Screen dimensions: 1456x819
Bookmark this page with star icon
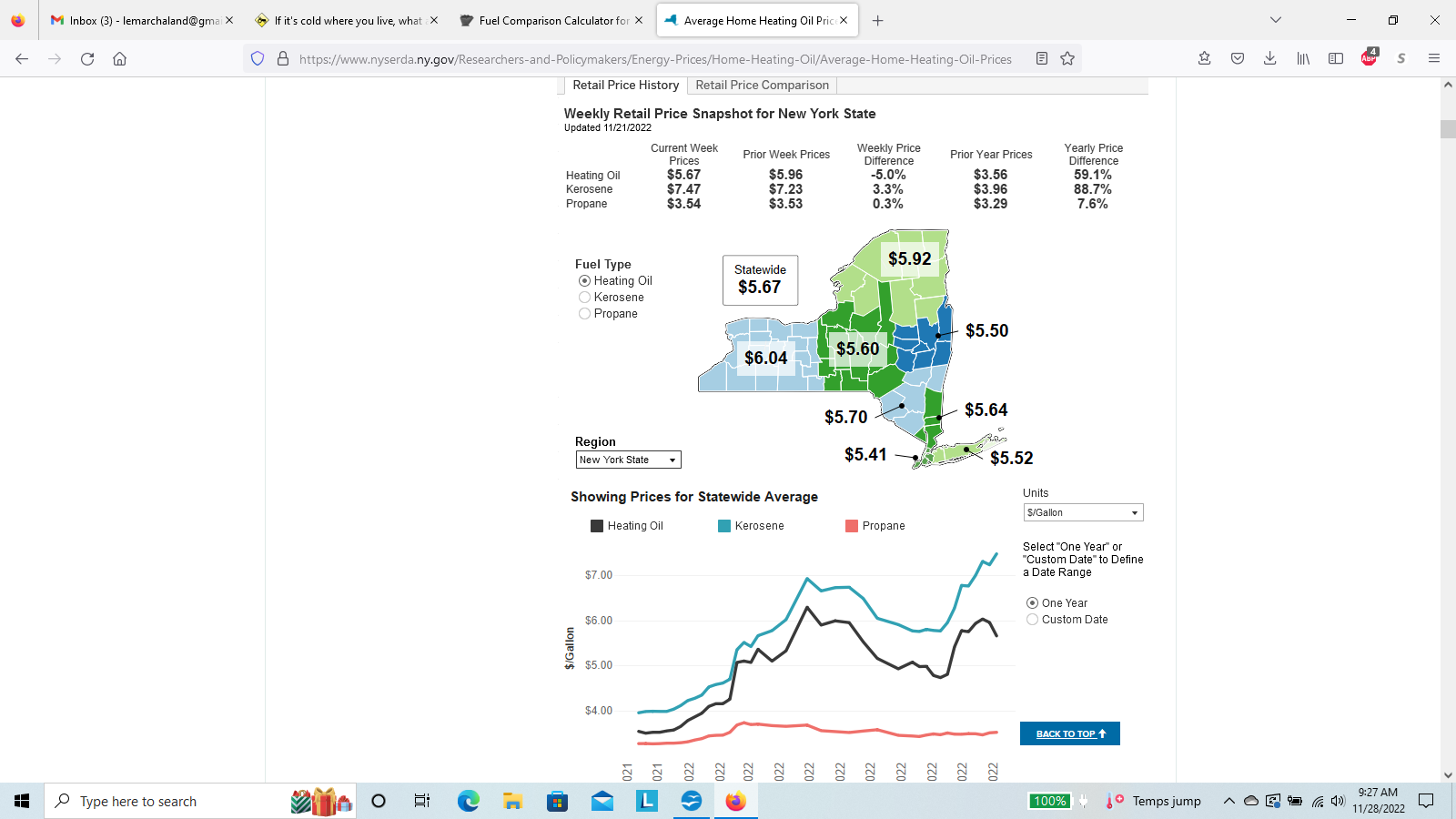(x=1067, y=59)
